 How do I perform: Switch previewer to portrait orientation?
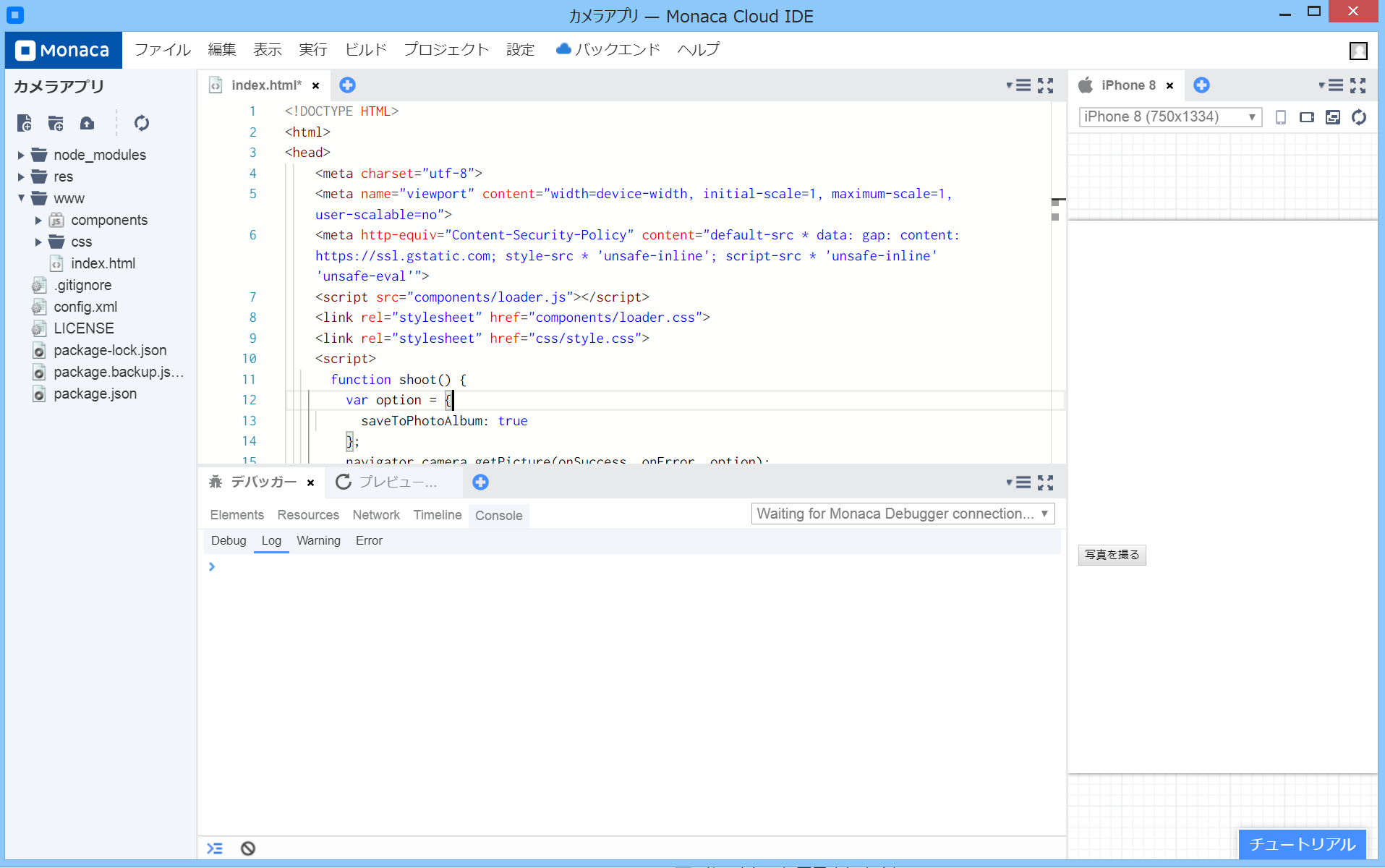tap(1281, 117)
